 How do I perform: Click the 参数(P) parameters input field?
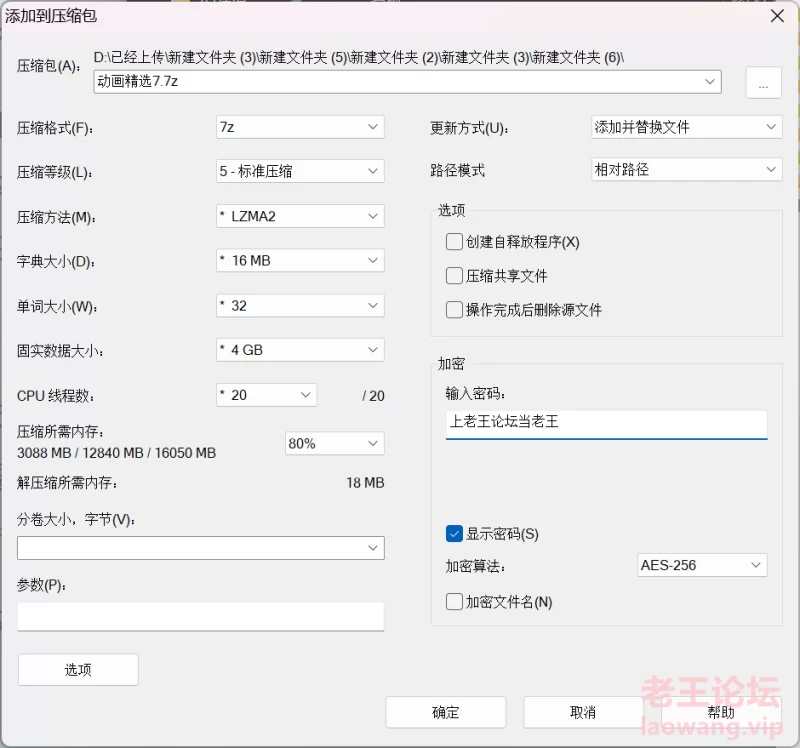[201, 616]
